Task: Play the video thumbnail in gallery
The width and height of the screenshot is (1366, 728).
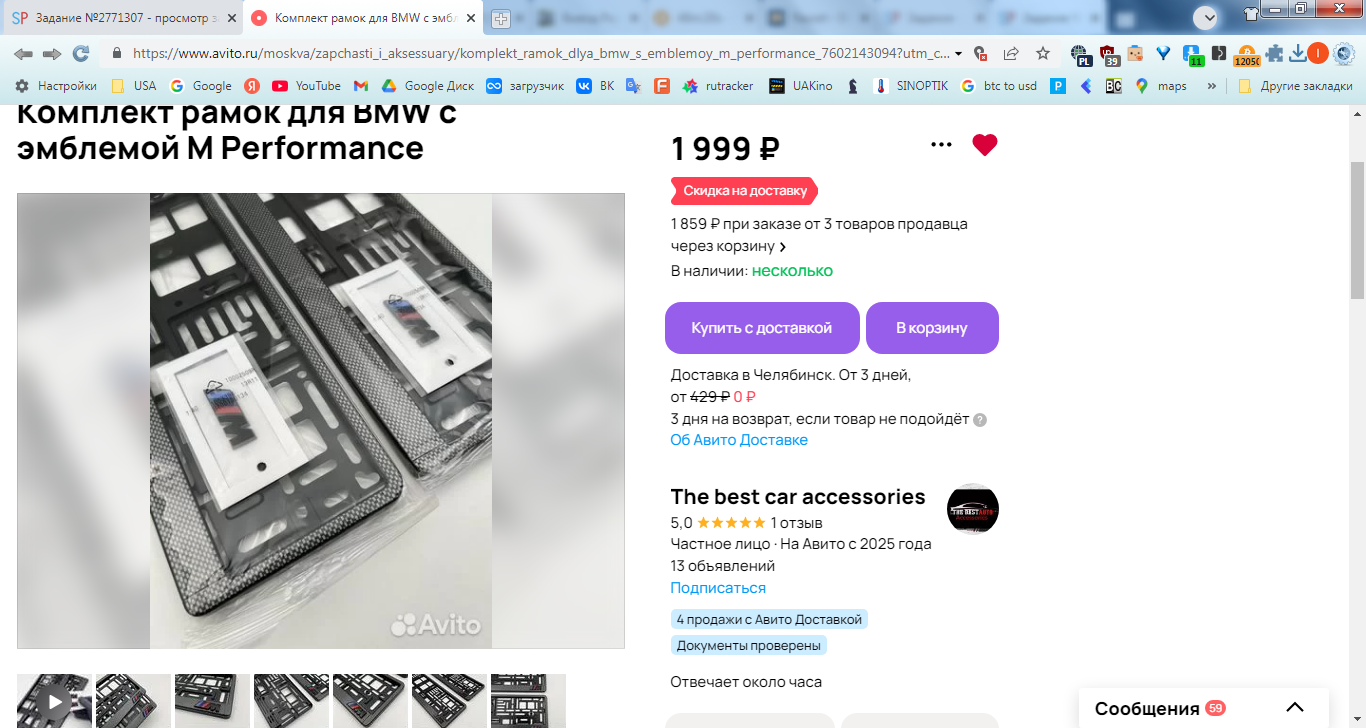Action: [54, 701]
